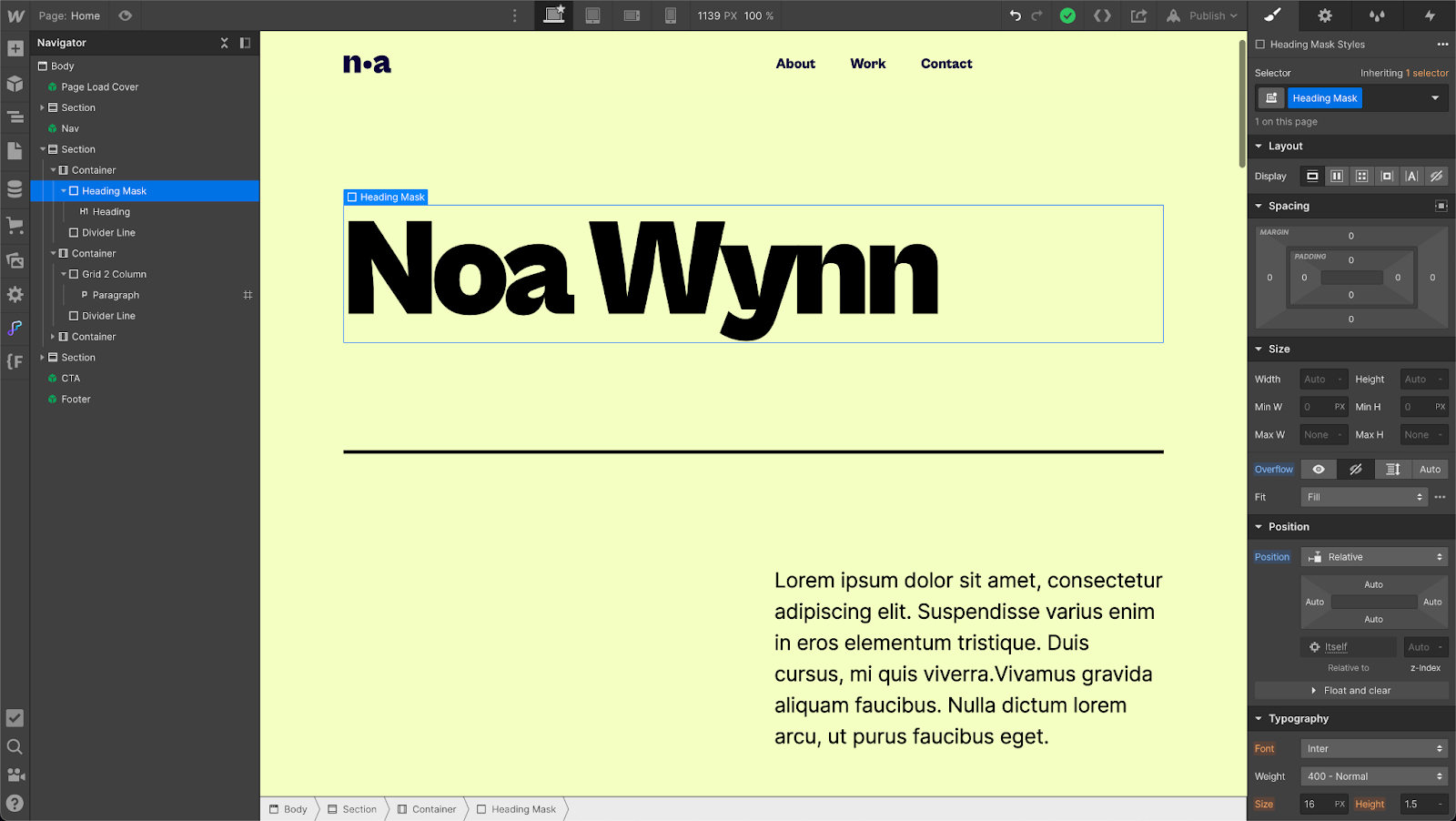Open the Assets panel in left sidebar
The height and width of the screenshot is (821, 1456).
tap(15, 259)
